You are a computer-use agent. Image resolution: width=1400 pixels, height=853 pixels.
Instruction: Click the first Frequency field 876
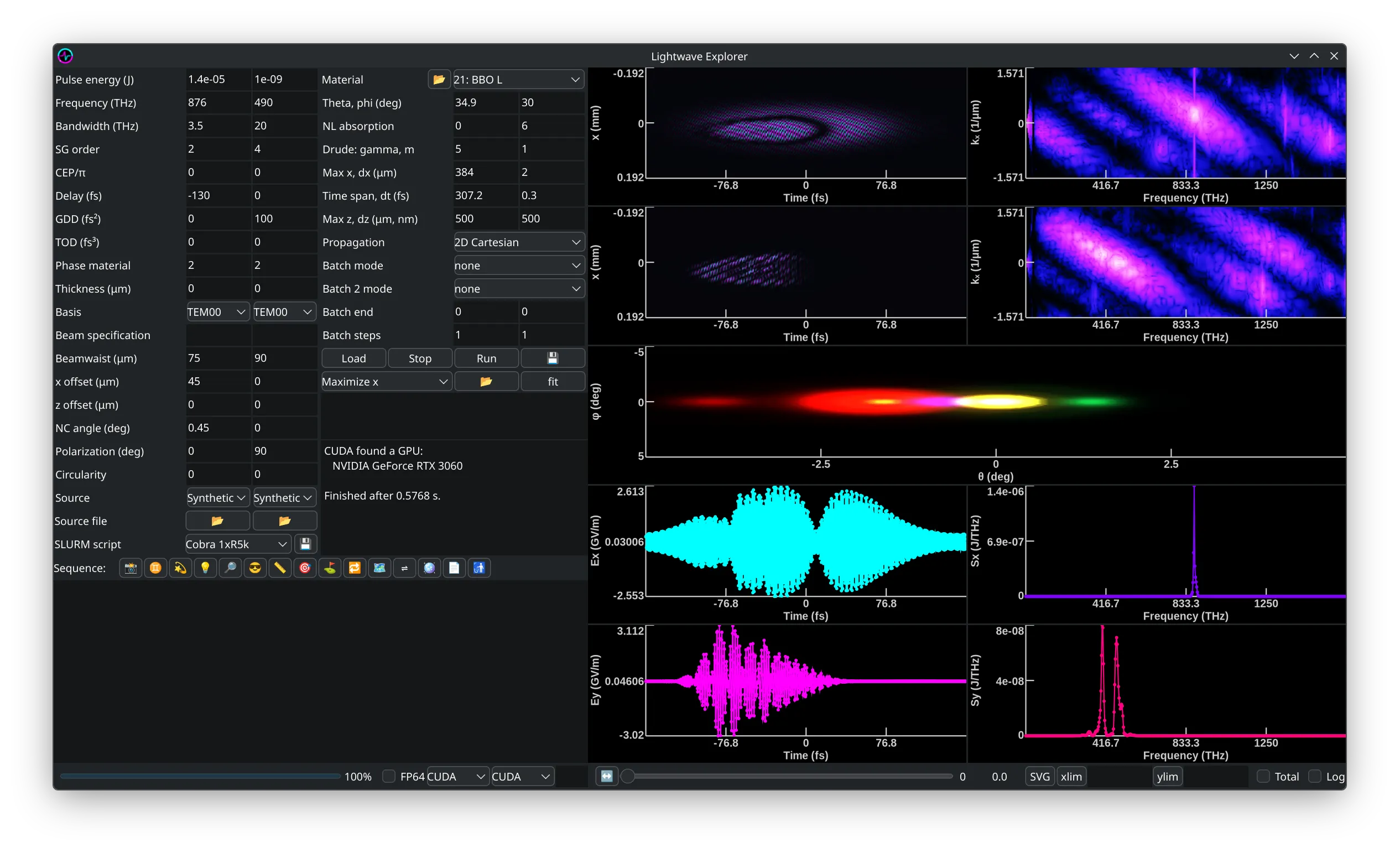click(x=218, y=103)
